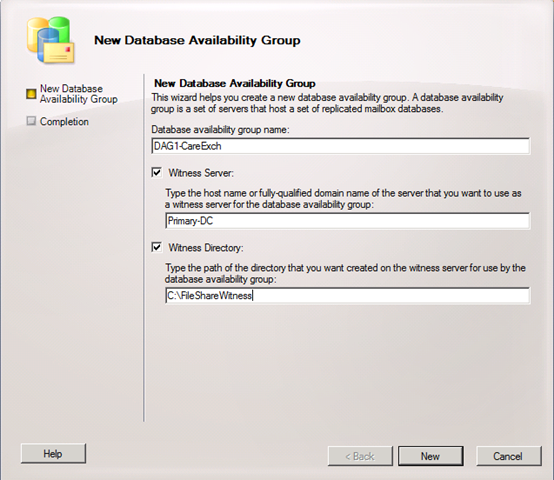Viewport: 554px width, 480px height.
Task: Click New to create the DAG
Action: coord(431,456)
